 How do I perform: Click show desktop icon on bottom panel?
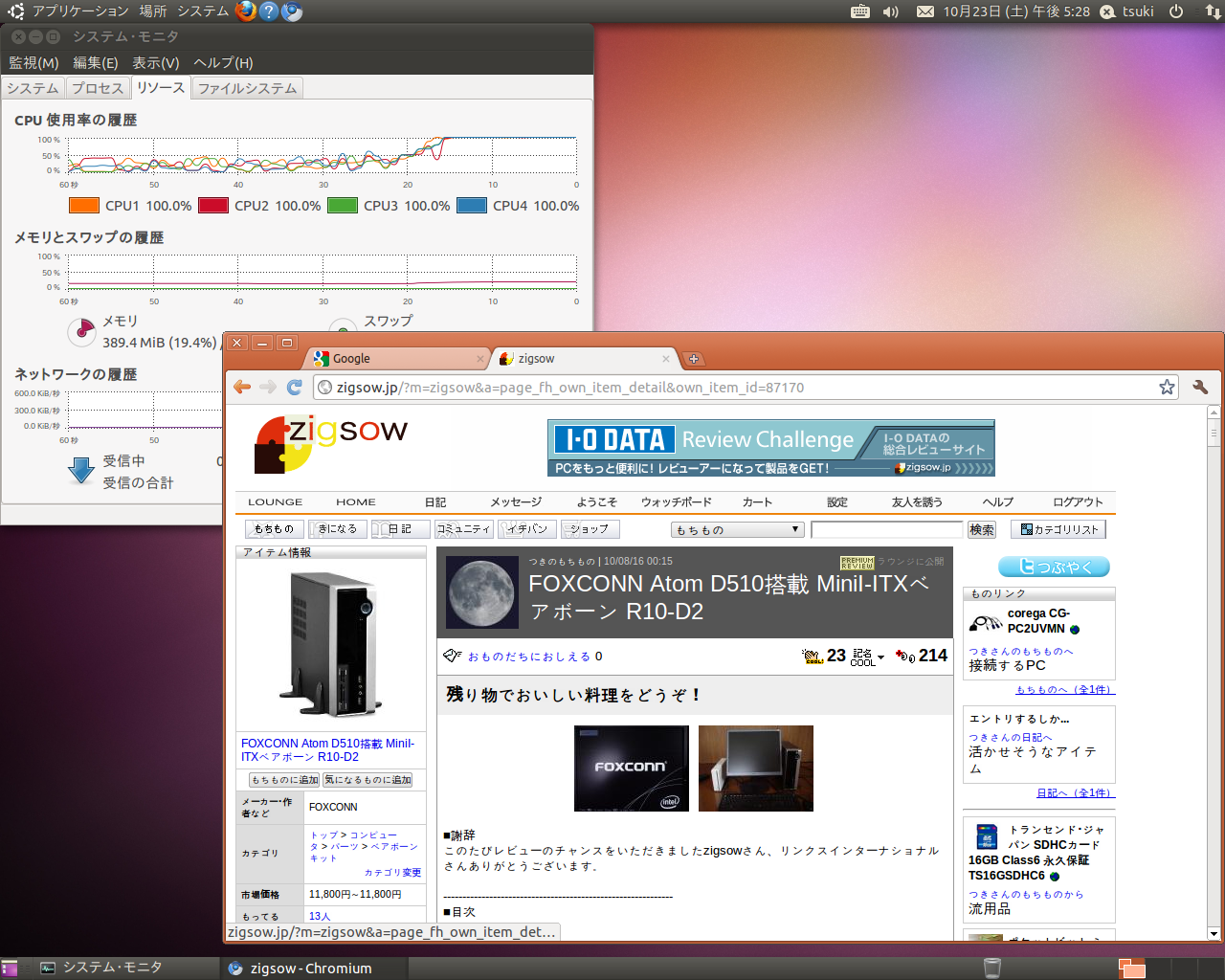coord(10,968)
